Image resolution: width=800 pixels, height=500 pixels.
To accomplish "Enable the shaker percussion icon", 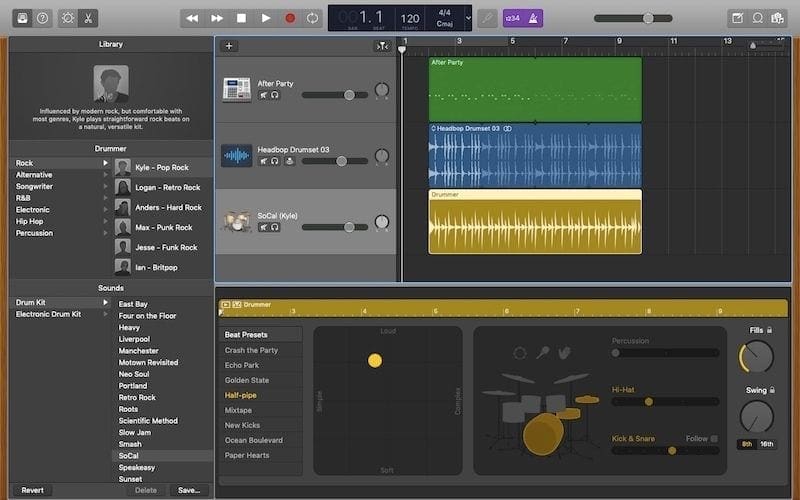I will [x=542, y=353].
